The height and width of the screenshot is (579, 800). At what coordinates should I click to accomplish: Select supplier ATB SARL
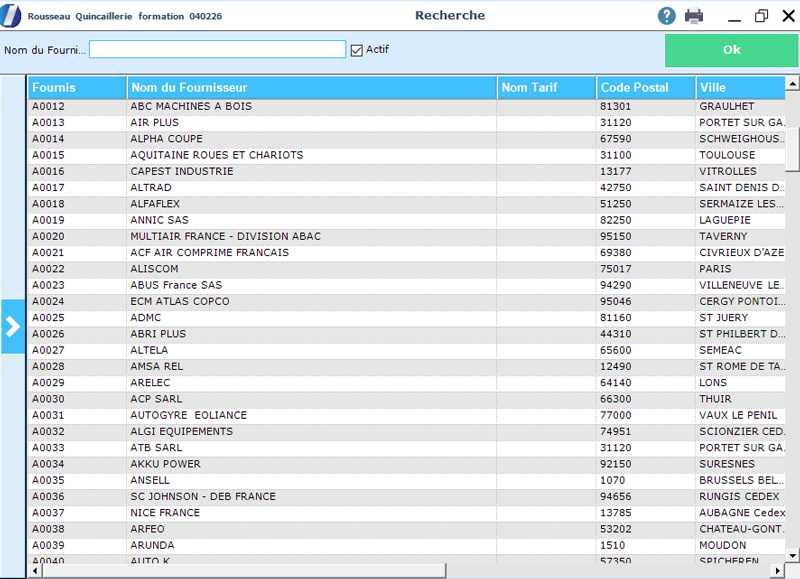[156, 448]
